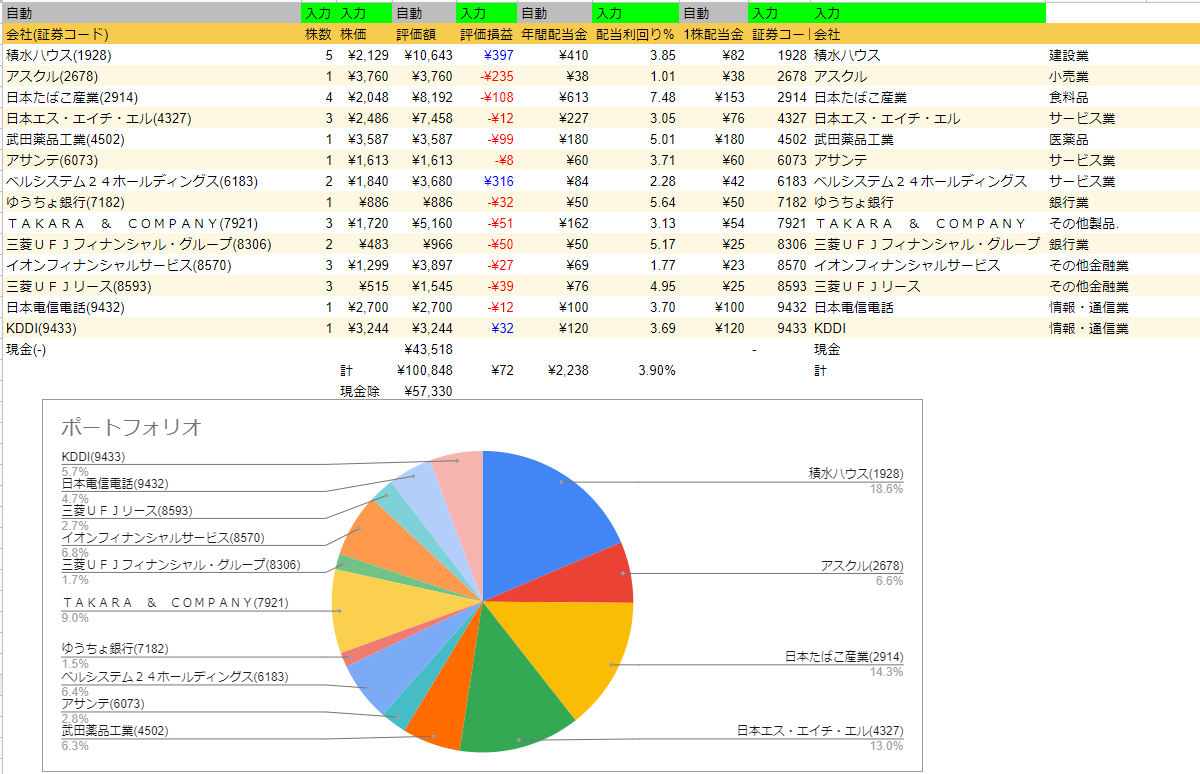Click the ベルシステム24ホールディングス(6183) chart label
This screenshot has width=1200, height=774.
point(174,677)
